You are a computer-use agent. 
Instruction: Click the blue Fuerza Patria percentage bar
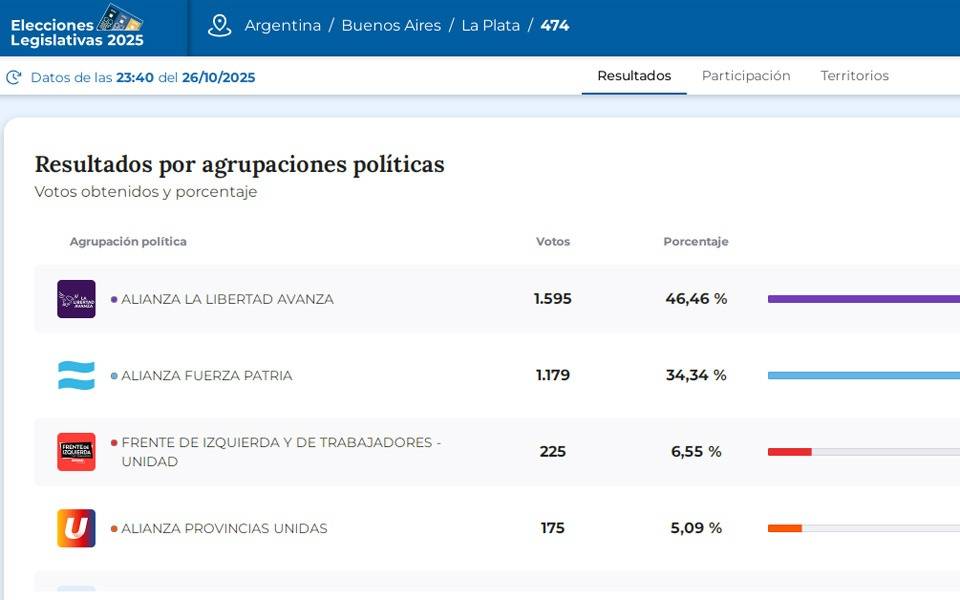tap(863, 376)
